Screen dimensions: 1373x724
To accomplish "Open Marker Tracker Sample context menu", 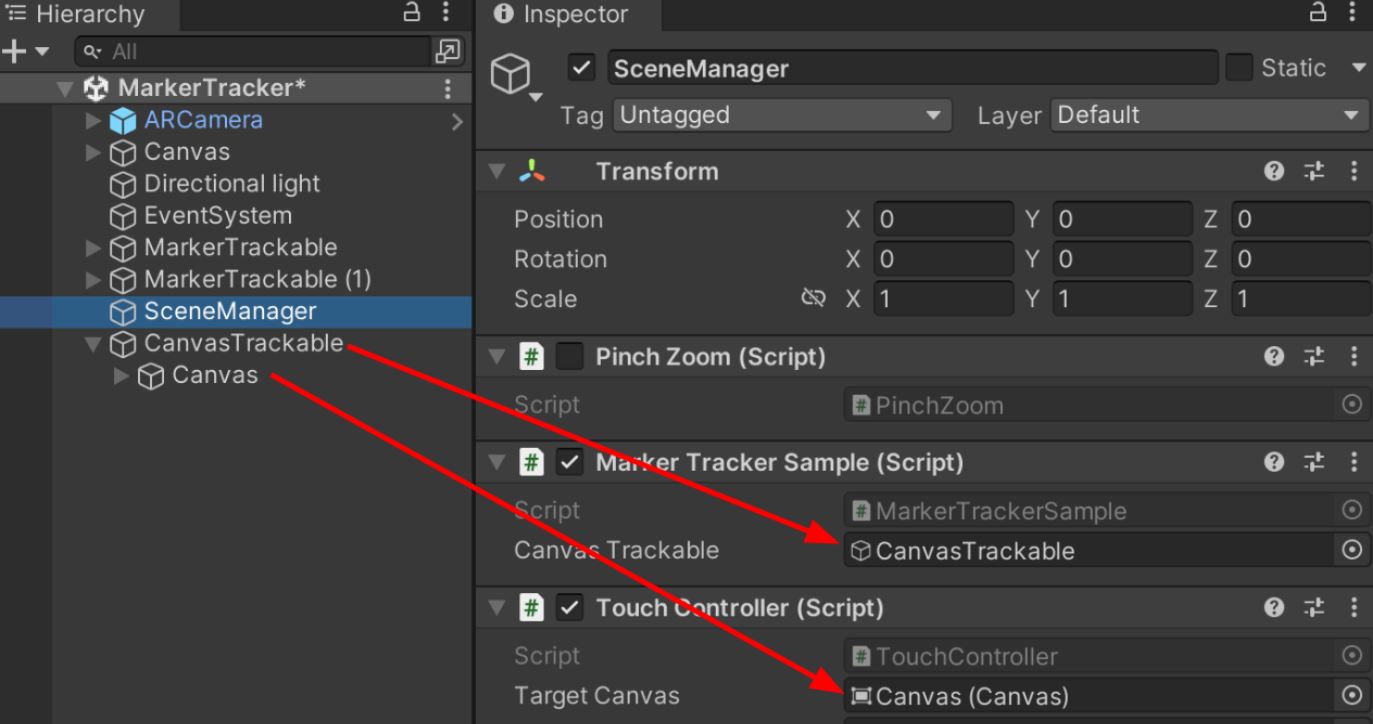I will tap(1354, 462).
